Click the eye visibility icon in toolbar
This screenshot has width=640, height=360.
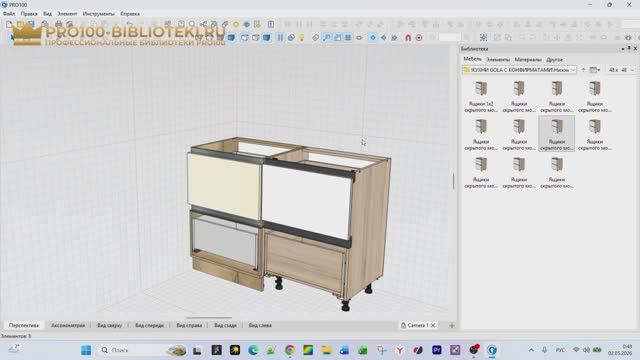click(359, 38)
